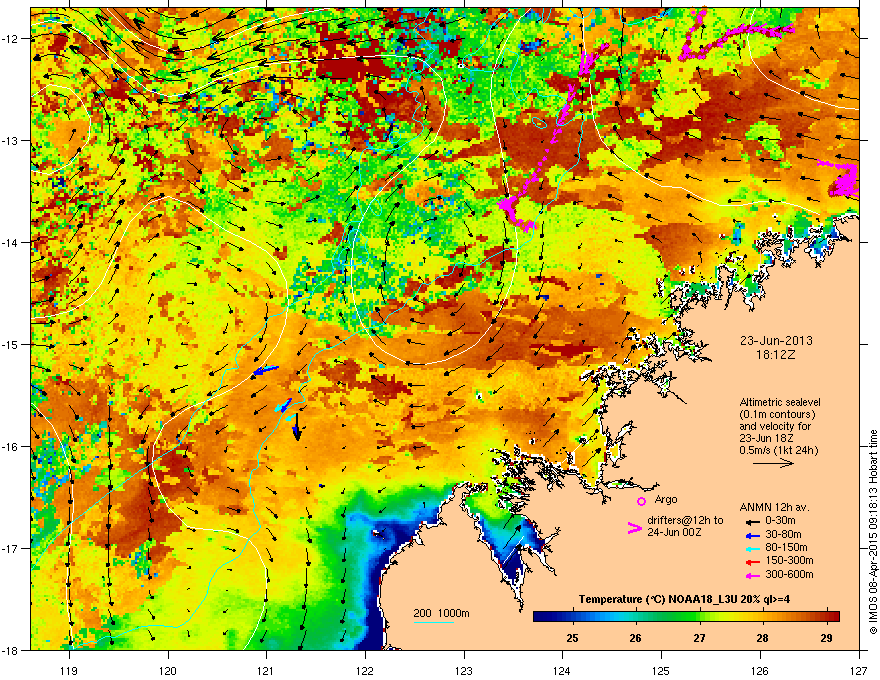Viewport: 880px width, 680px height.
Task: Click the 28 tick on the color bar
Action: pos(762,638)
